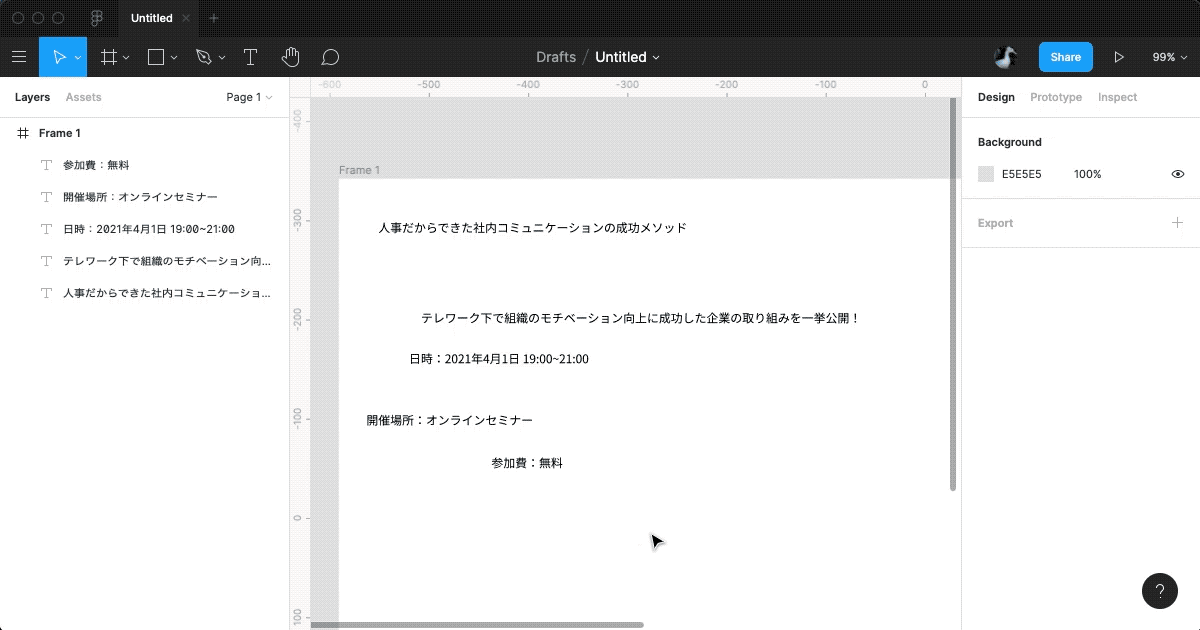Click Drafts in the breadcrumb

coord(556,57)
